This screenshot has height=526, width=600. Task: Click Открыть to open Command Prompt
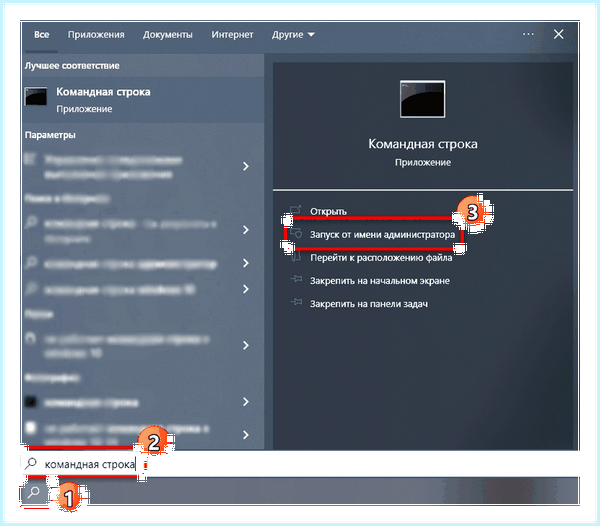pyautogui.click(x=328, y=212)
